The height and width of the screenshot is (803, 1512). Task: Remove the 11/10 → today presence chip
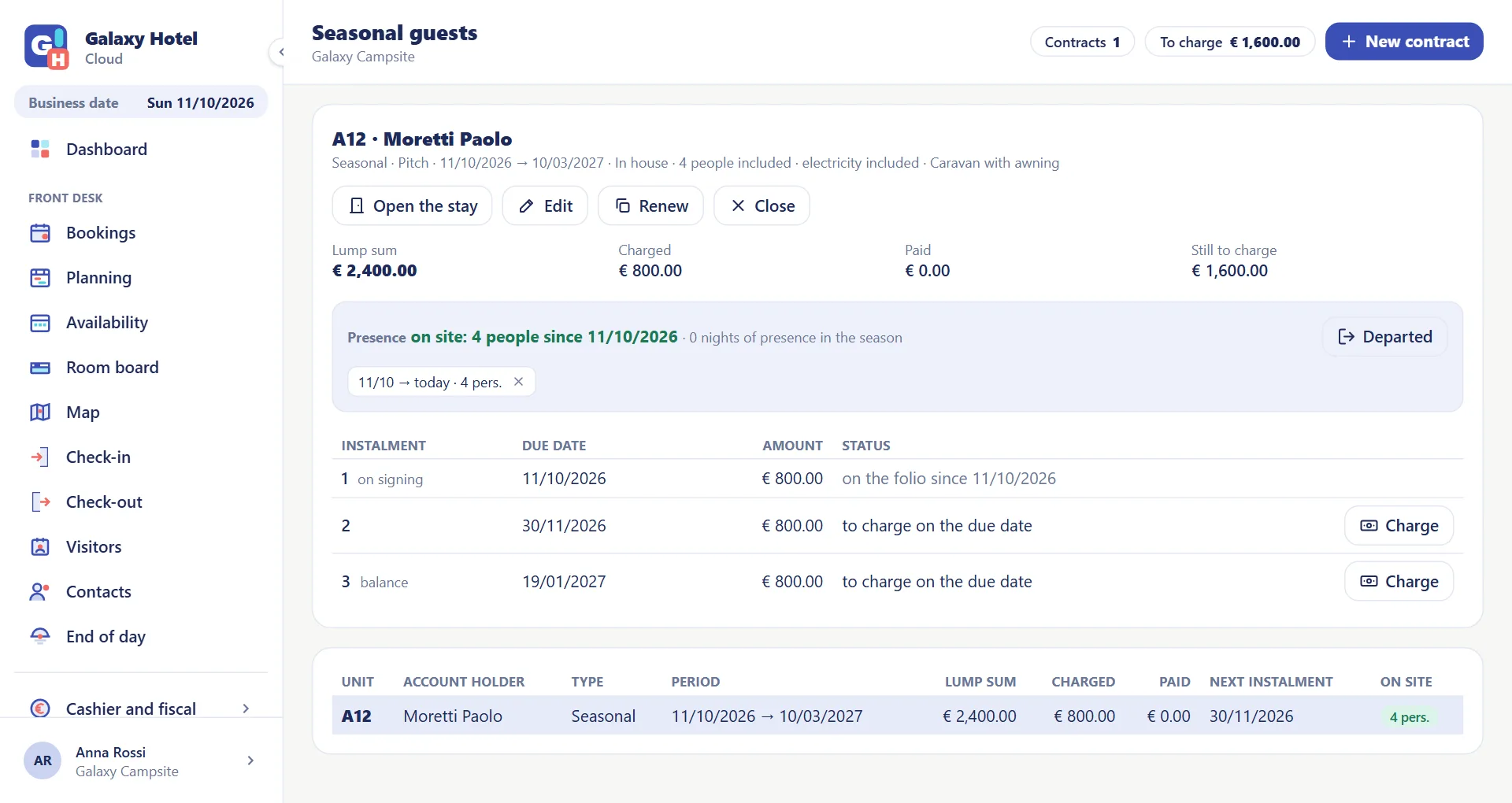point(518,382)
